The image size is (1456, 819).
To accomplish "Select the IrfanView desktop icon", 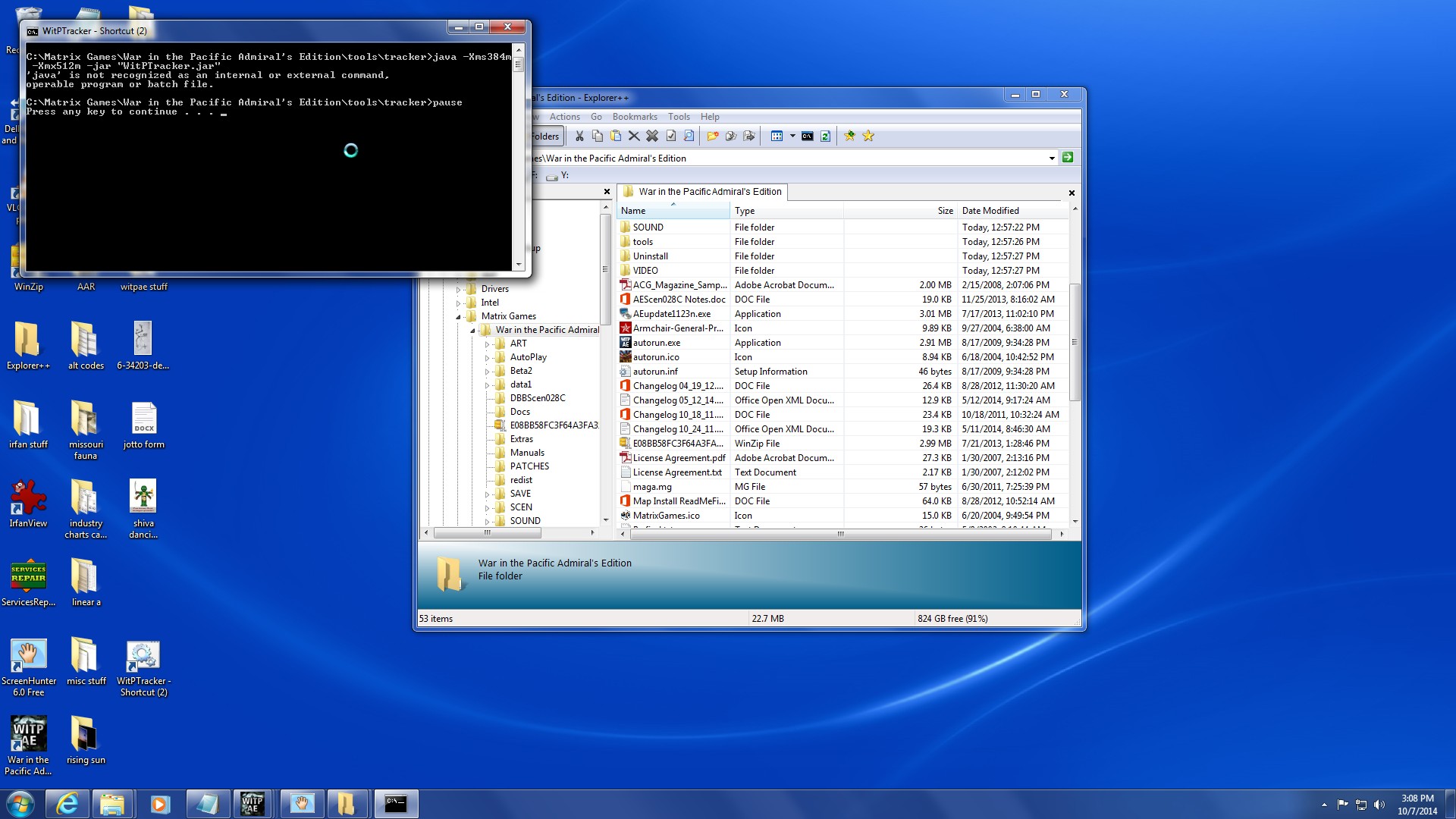I will [x=28, y=504].
